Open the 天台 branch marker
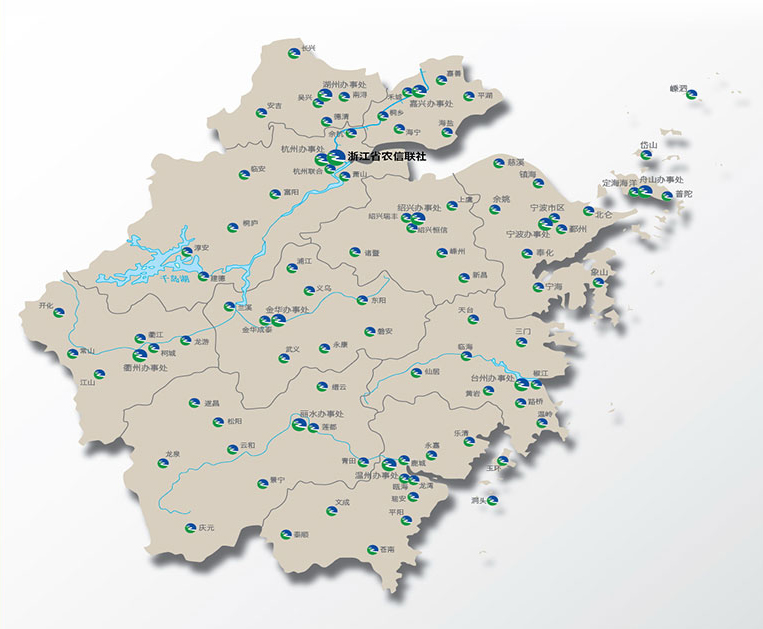This screenshot has width=763, height=629. [473, 319]
